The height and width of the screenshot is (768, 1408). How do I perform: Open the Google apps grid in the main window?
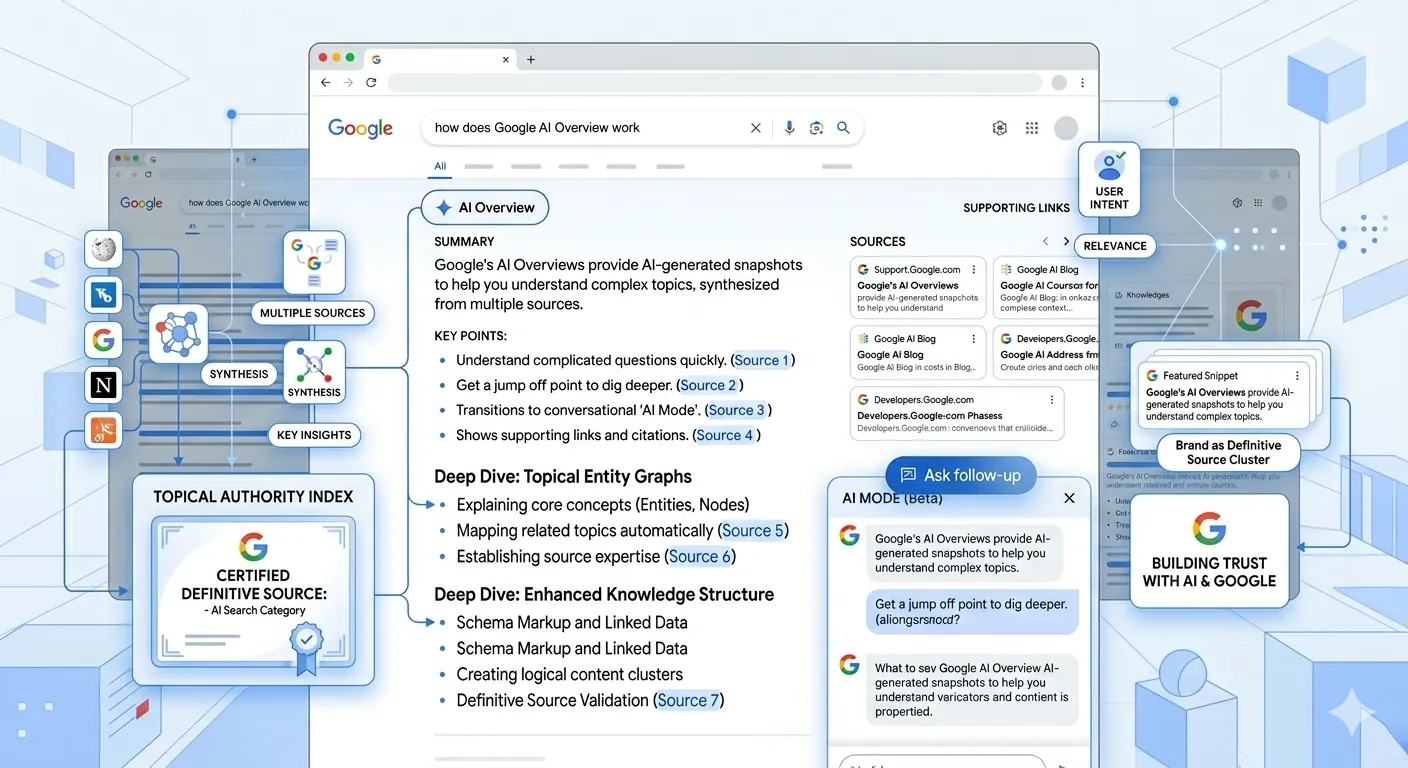(1032, 128)
